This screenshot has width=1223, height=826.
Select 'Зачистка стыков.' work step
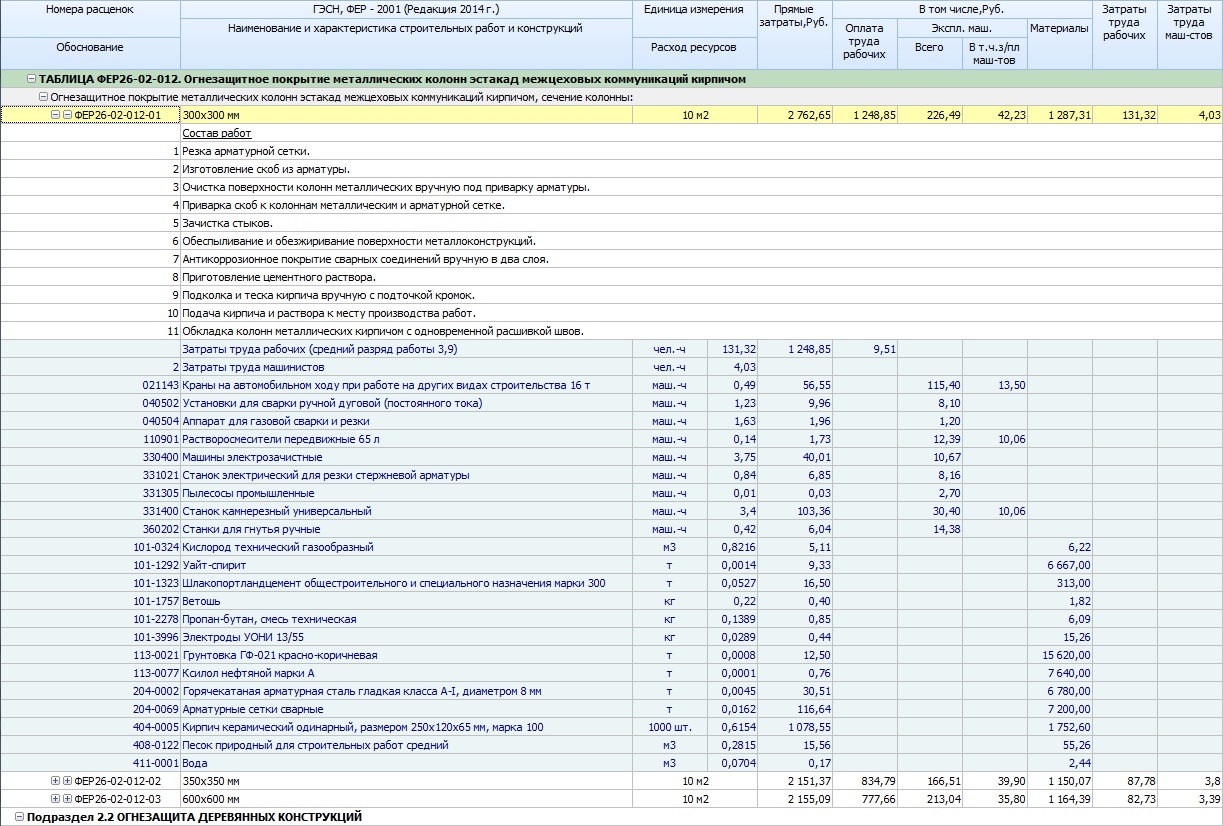(x=227, y=223)
